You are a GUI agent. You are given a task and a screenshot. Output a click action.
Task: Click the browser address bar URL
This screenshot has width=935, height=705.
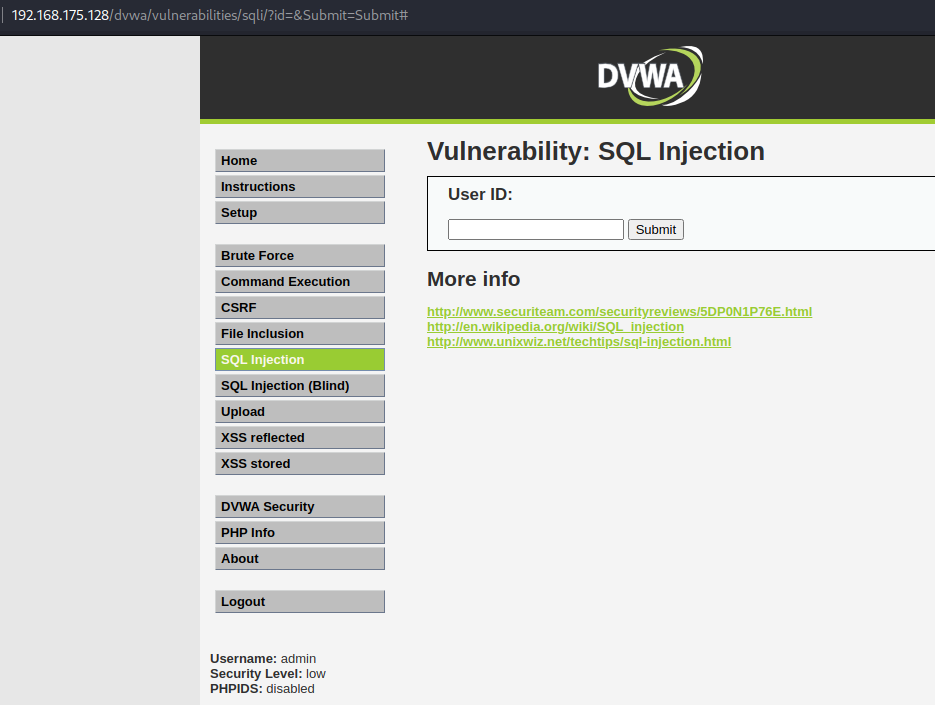point(210,15)
